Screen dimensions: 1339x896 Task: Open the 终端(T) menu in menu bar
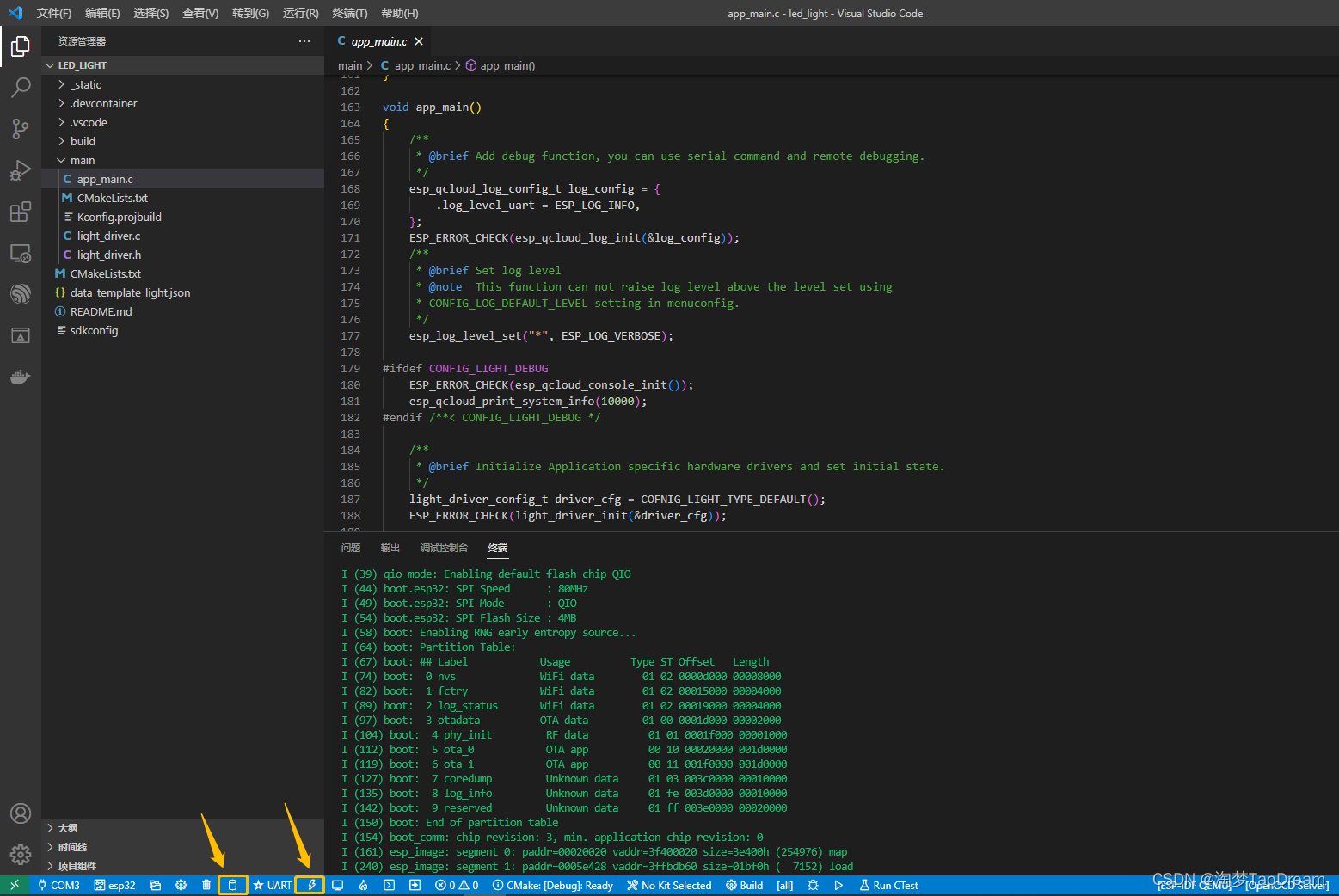point(349,13)
